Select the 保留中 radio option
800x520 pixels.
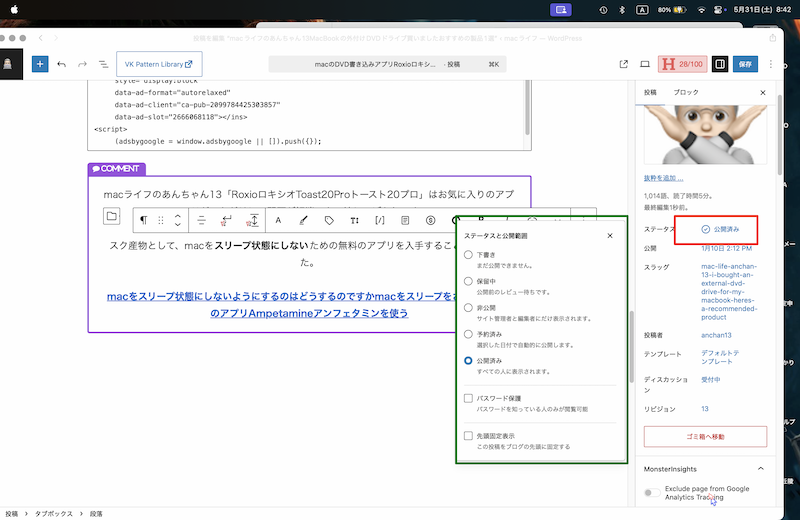coord(468,281)
